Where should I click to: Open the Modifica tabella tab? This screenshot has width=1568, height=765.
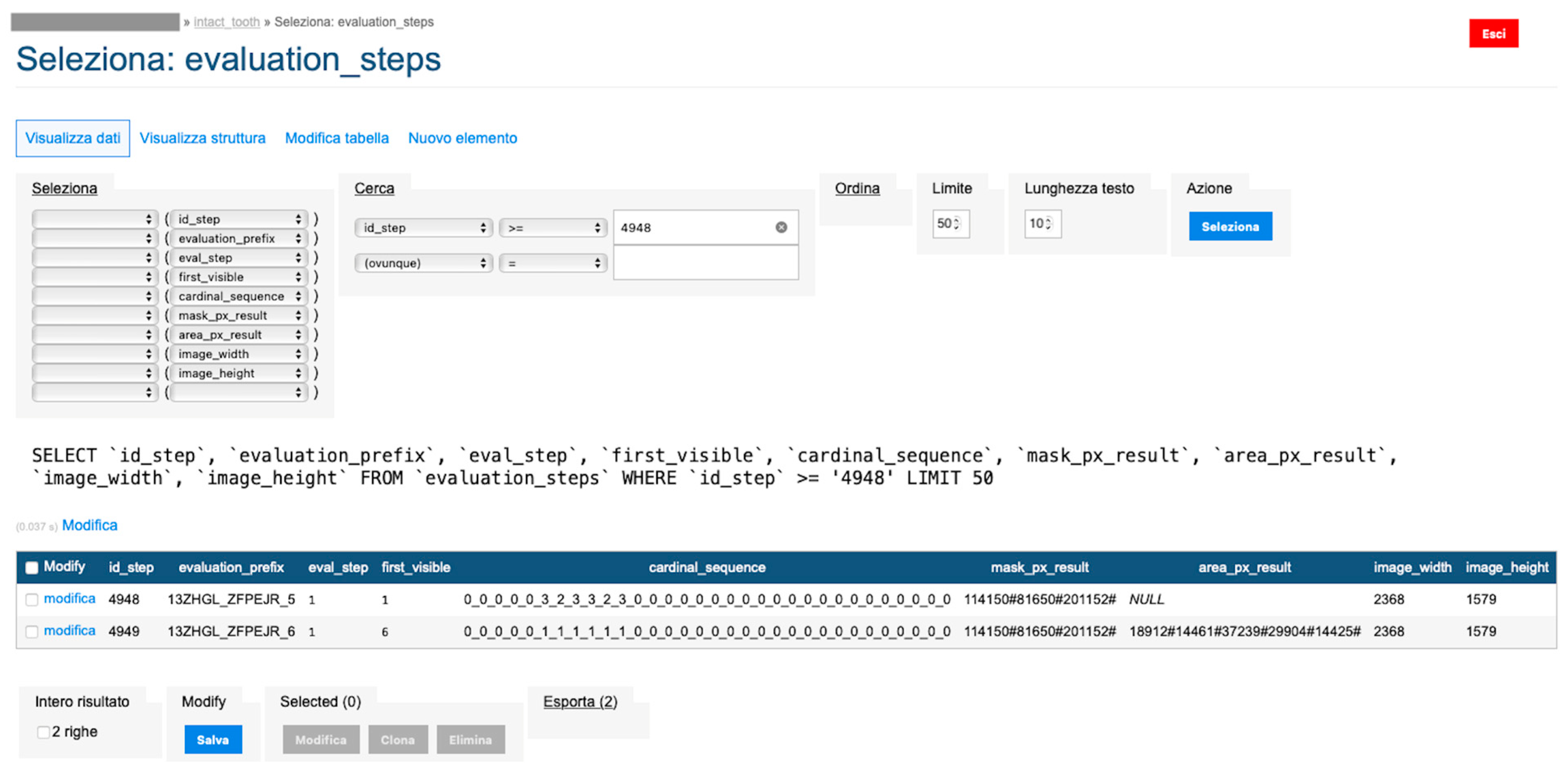tap(336, 138)
